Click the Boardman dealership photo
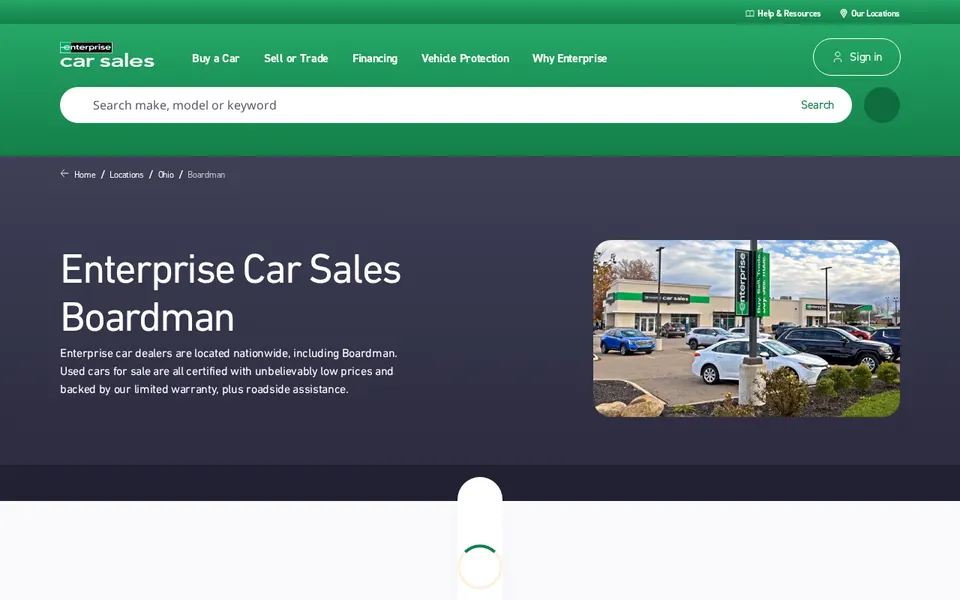Image resolution: width=960 pixels, height=600 pixels. [746, 328]
